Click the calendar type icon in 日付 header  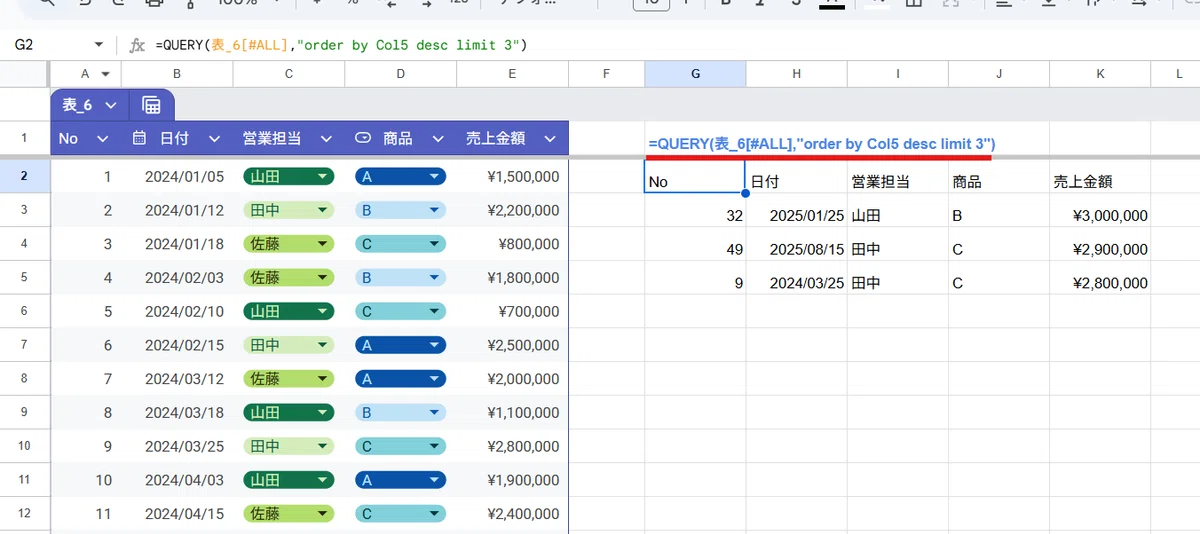(139, 138)
